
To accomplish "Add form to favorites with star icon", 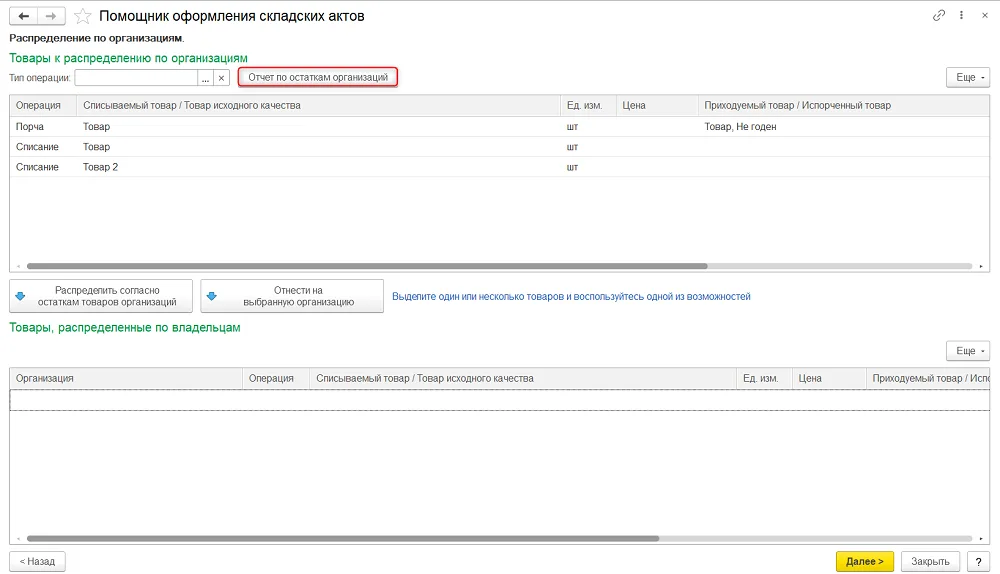I will tap(82, 16).
